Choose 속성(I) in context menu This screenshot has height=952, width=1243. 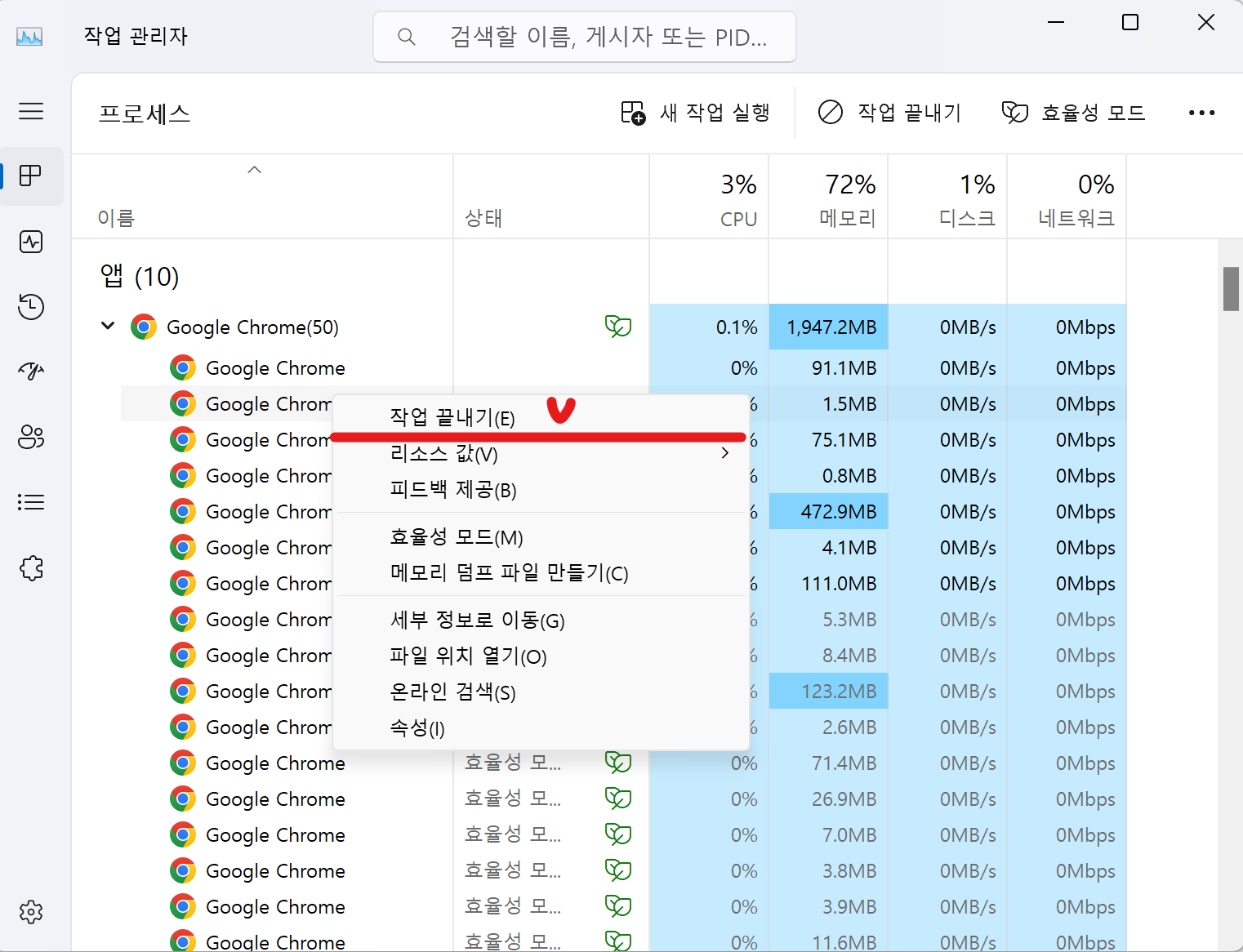coord(541,727)
